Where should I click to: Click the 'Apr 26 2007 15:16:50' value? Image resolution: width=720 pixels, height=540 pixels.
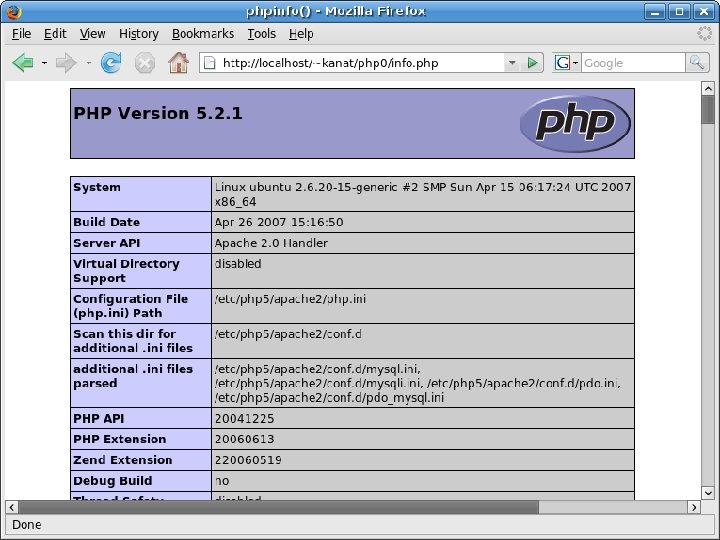[279, 222]
